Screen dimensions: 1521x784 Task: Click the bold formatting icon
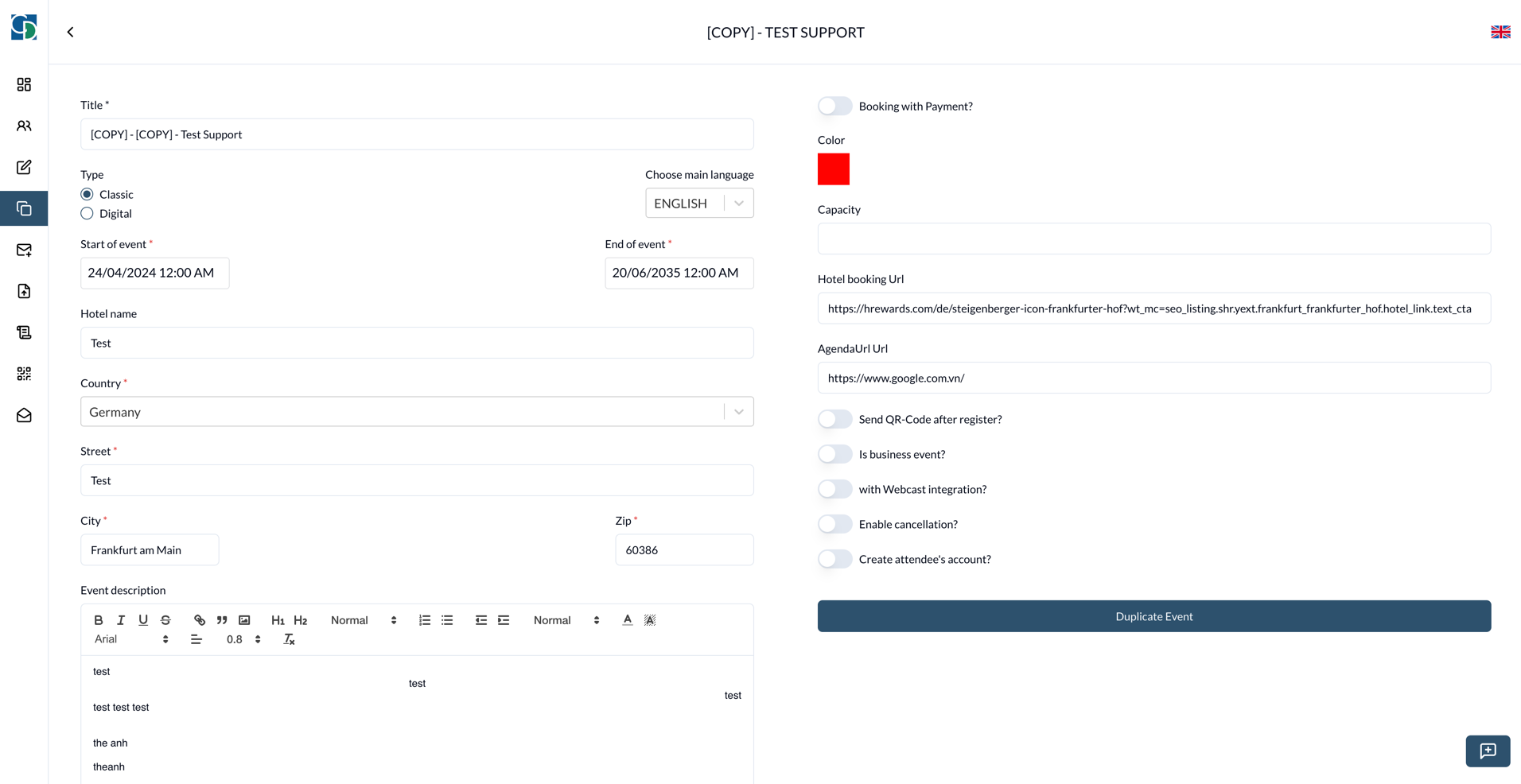(99, 620)
